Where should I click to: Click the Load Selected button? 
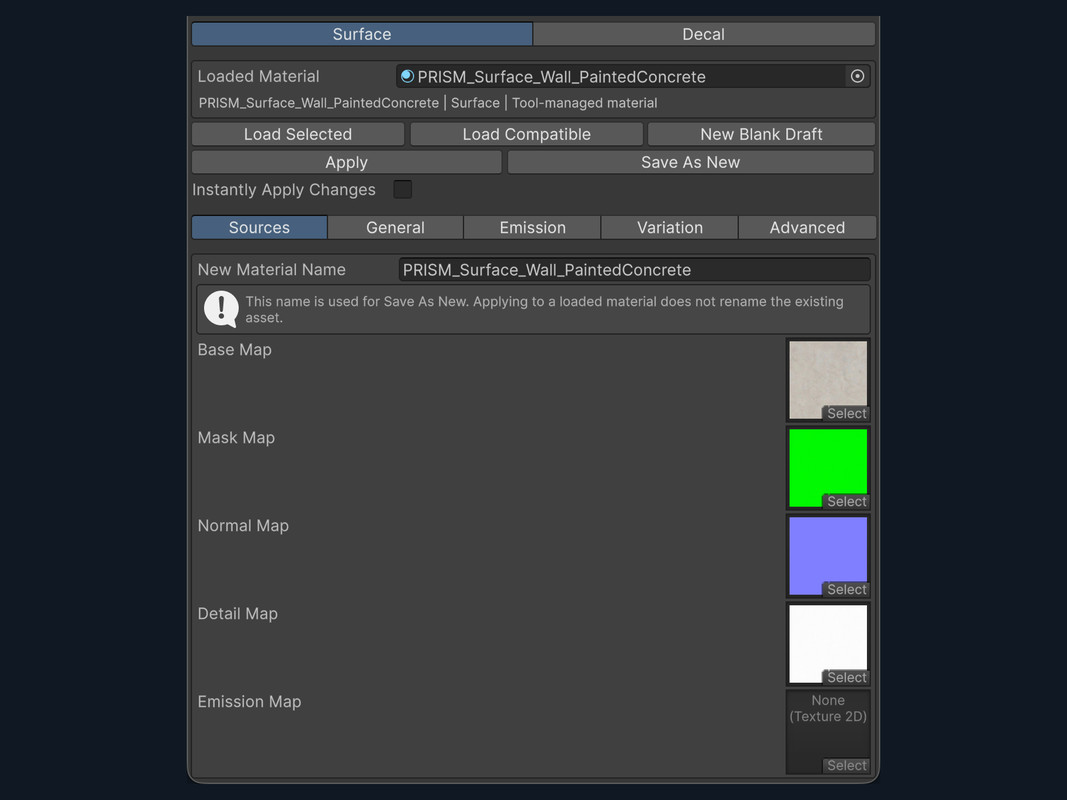(298, 134)
